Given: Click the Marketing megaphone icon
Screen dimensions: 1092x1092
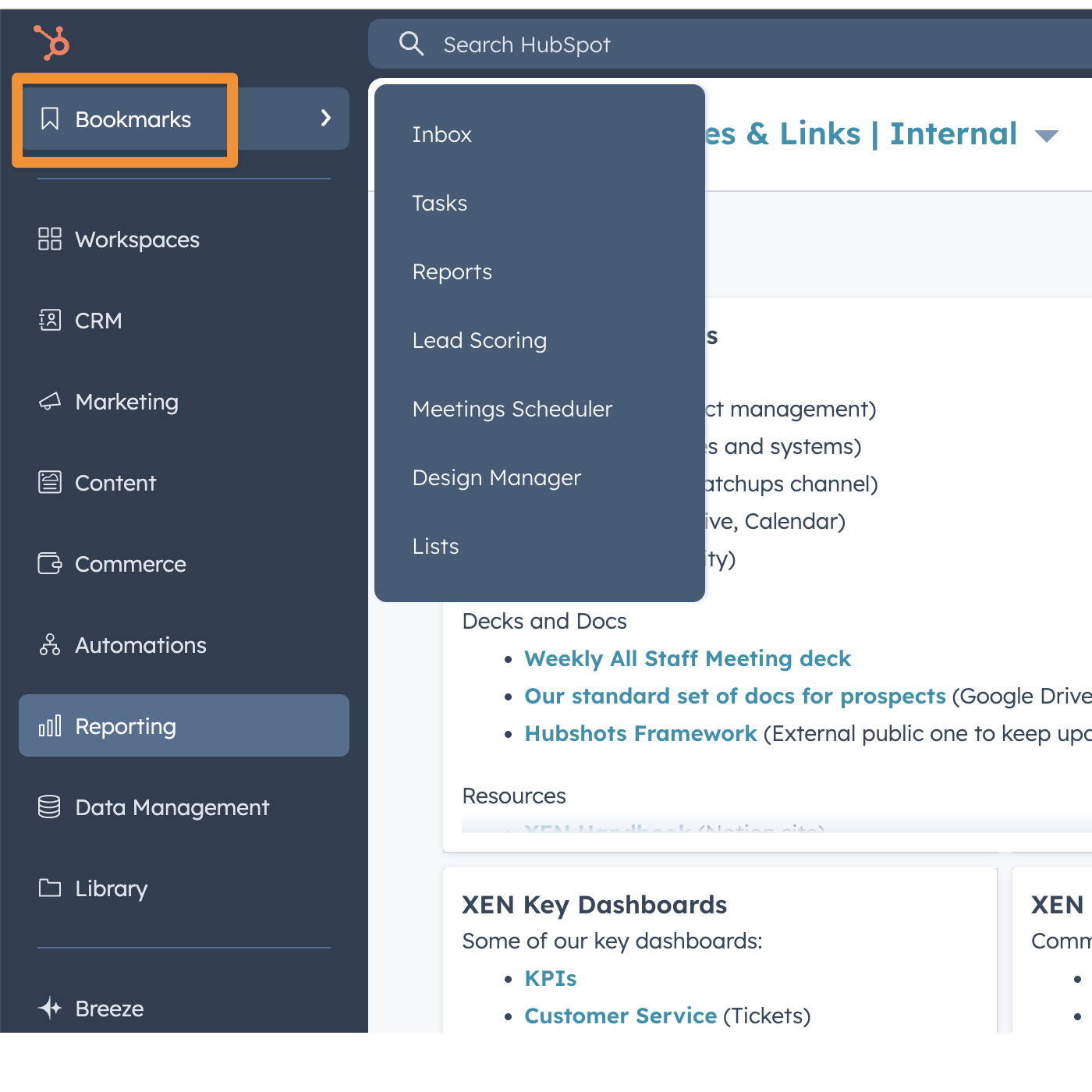Looking at the screenshot, I should [50, 402].
